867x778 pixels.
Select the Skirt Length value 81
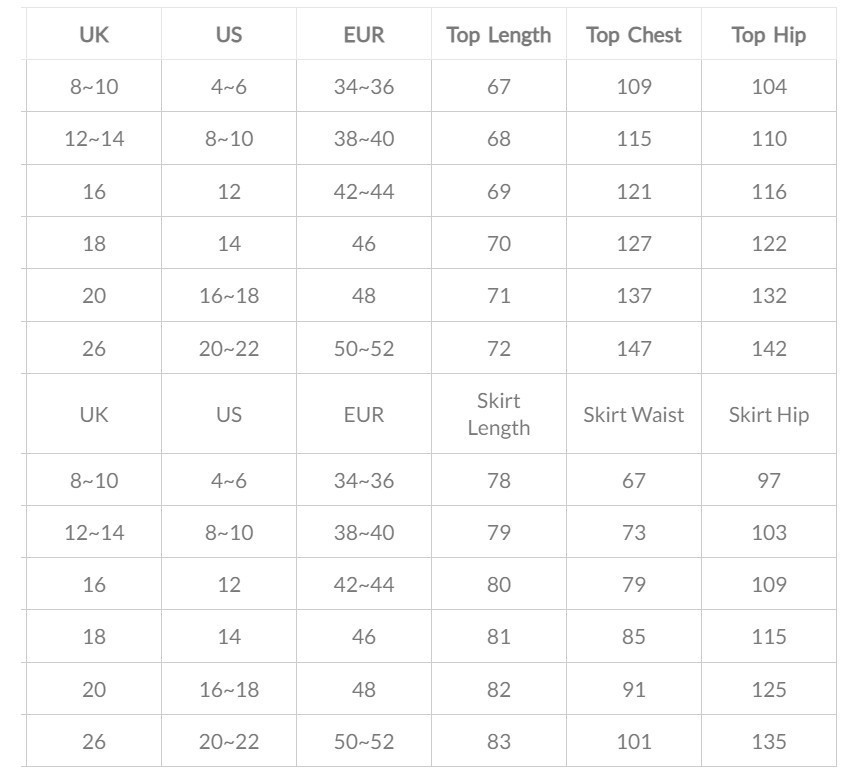coord(498,637)
